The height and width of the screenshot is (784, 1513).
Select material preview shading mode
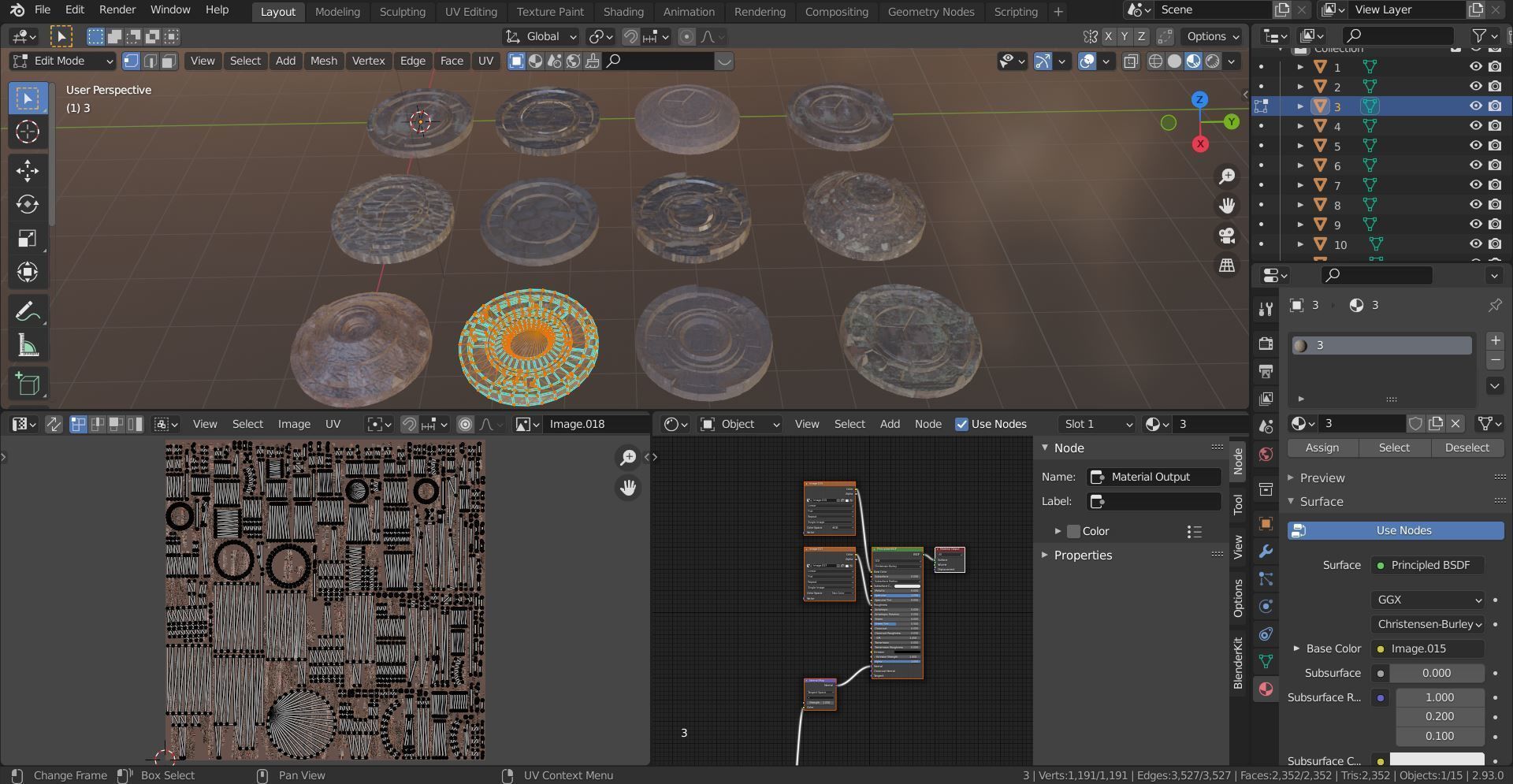point(1194,61)
